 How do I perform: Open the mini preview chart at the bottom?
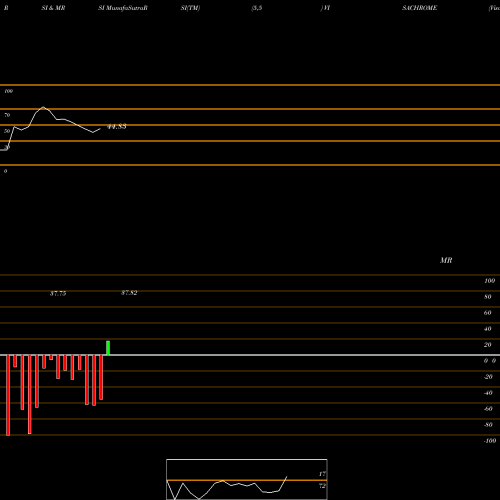(247, 479)
